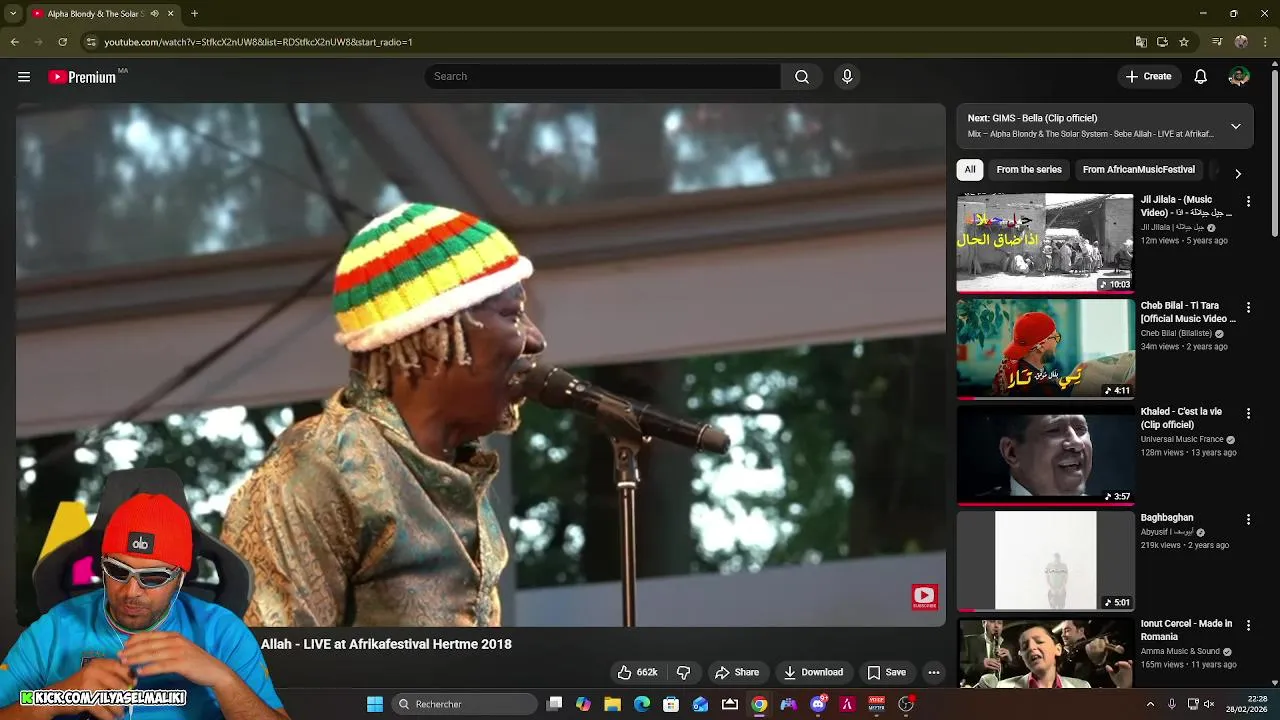Open options menu for Baghbaghan video
This screenshot has height=720, width=1280.
1248,520
